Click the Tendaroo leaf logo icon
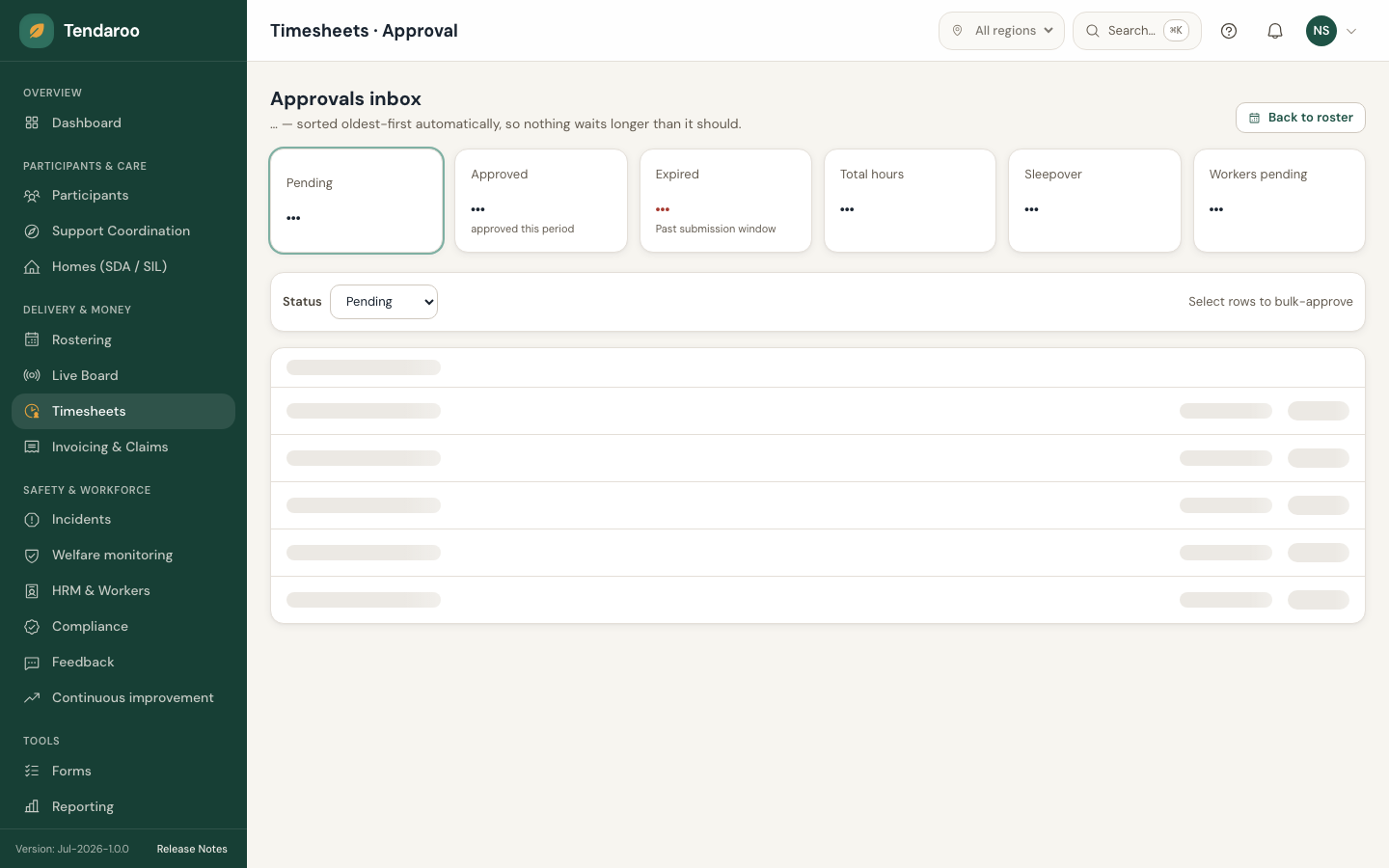This screenshot has height=868, width=1389. 37,31
